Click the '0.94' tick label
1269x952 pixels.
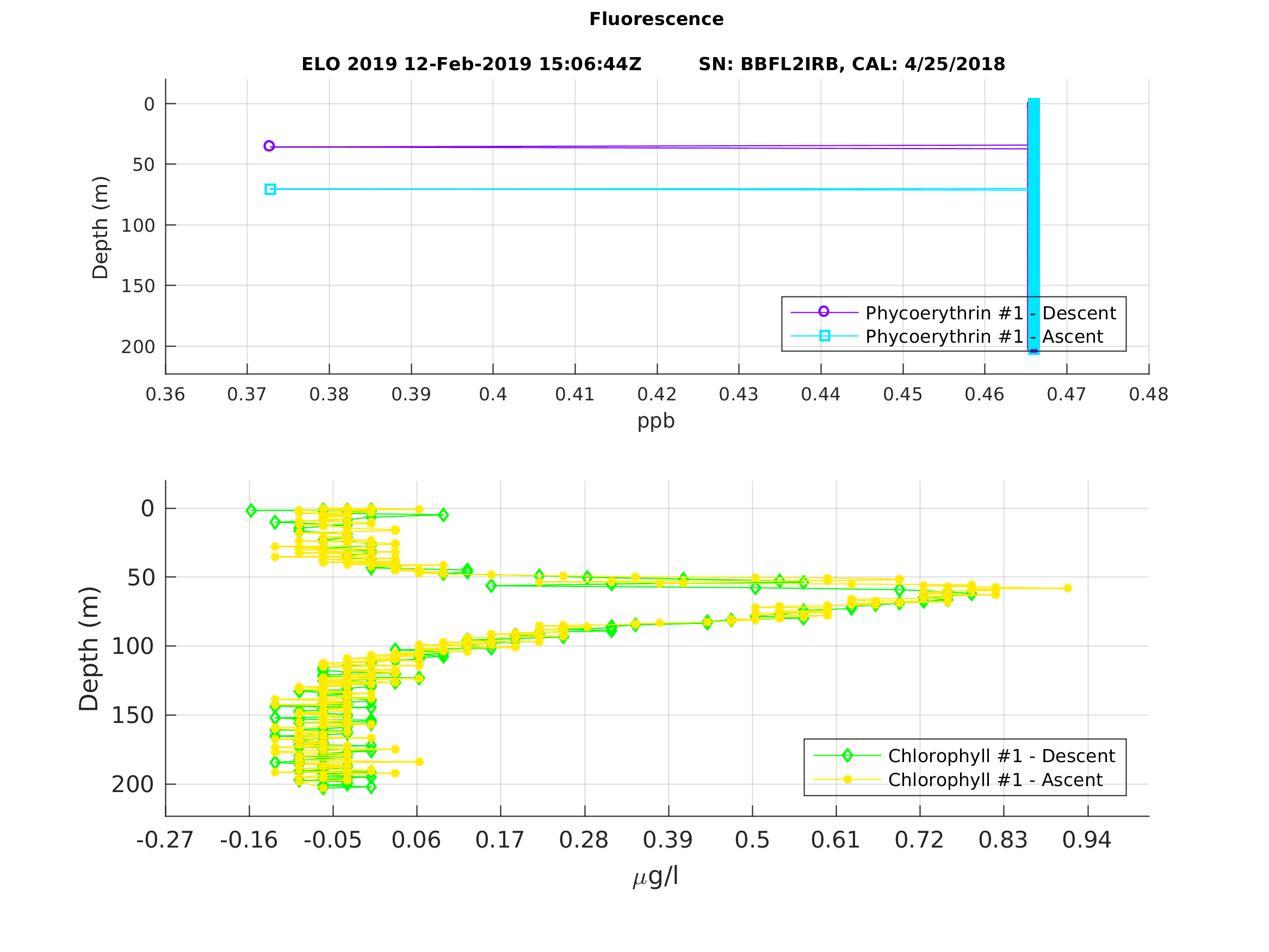point(1087,840)
